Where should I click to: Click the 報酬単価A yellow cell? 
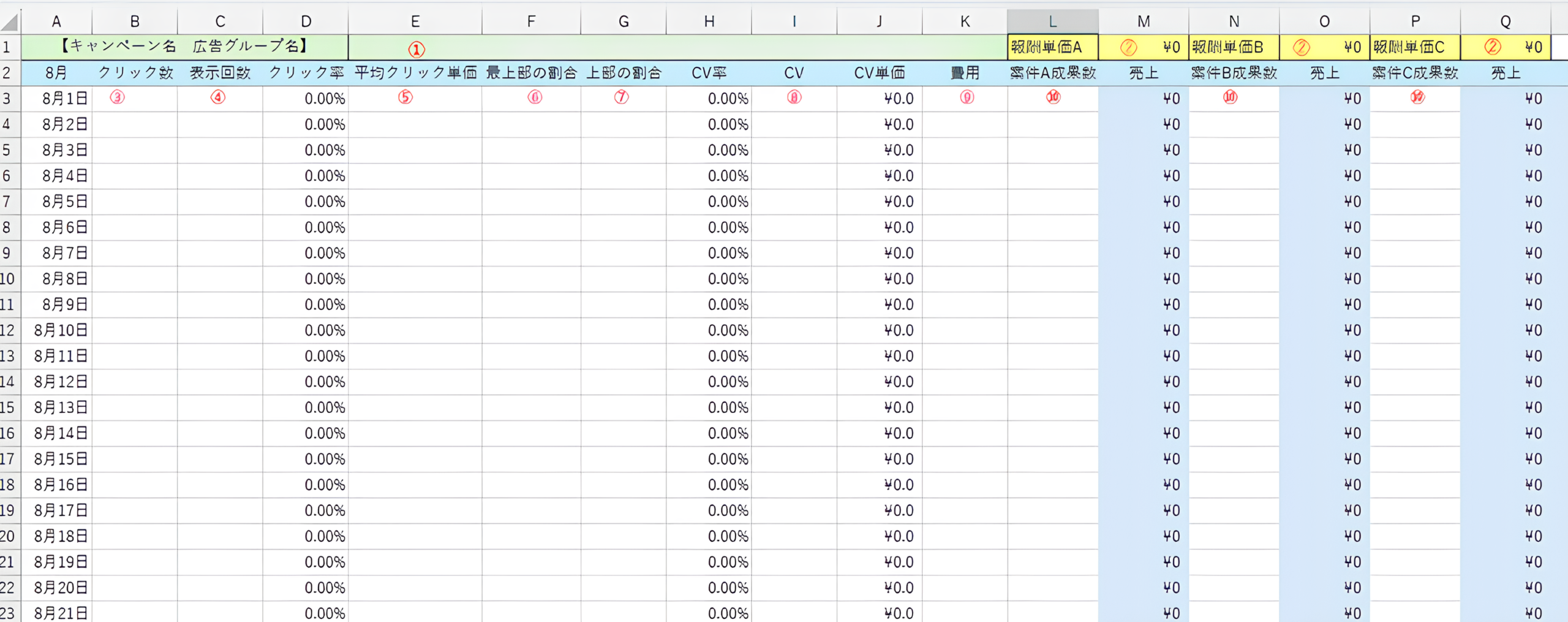pos(1051,47)
